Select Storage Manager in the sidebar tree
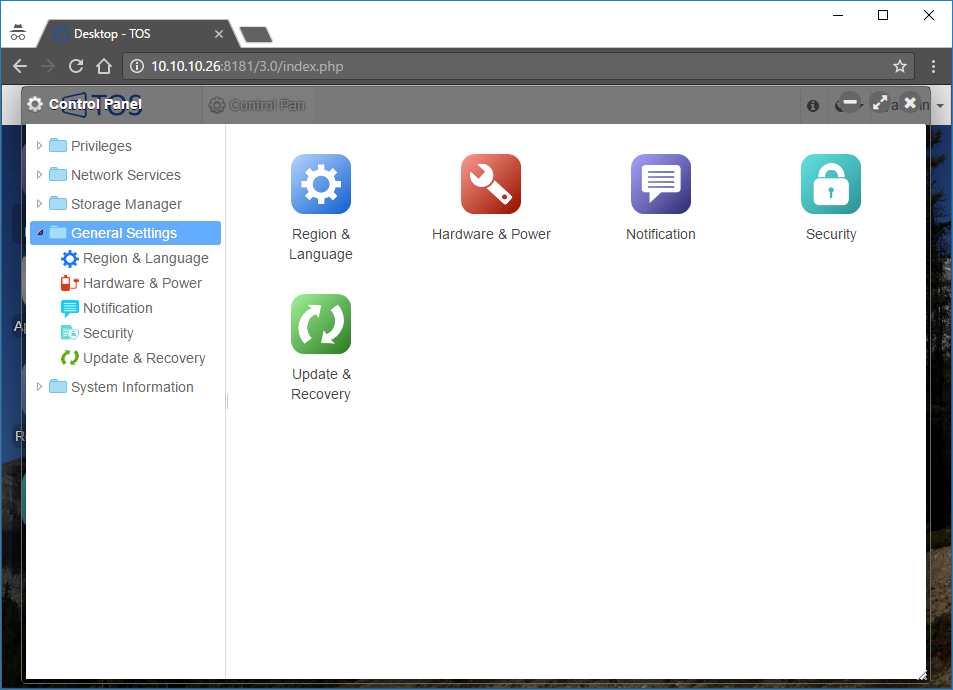Viewport: 953px width, 690px height. [126, 204]
